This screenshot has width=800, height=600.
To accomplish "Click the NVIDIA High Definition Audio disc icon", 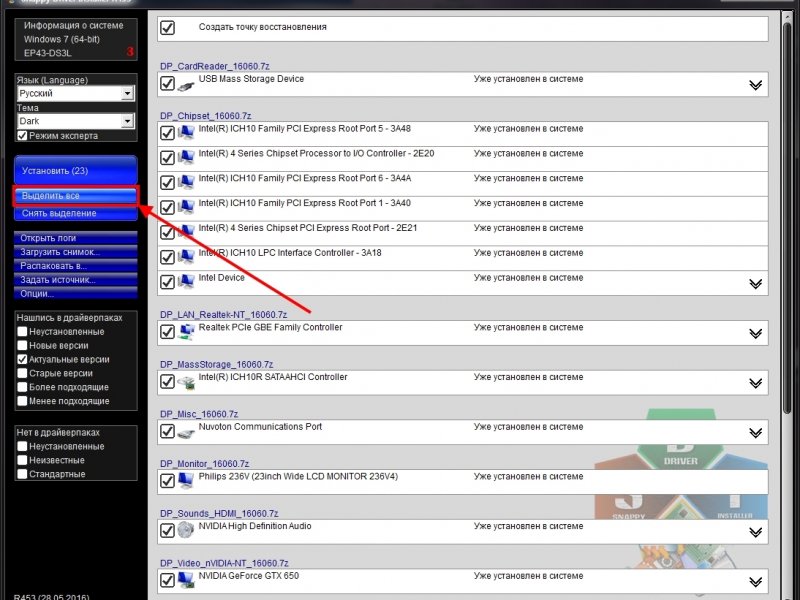I will pyautogui.click(x=186, y=530).
